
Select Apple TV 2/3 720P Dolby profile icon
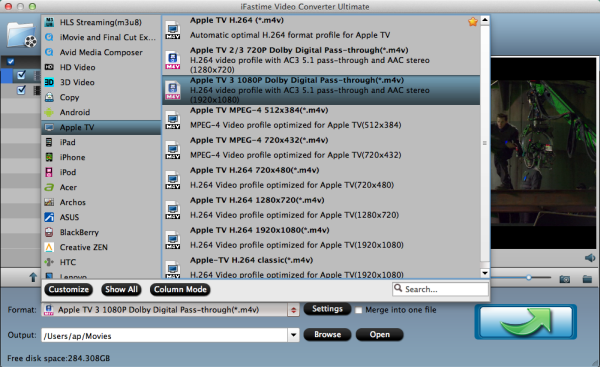click(173, 60)
